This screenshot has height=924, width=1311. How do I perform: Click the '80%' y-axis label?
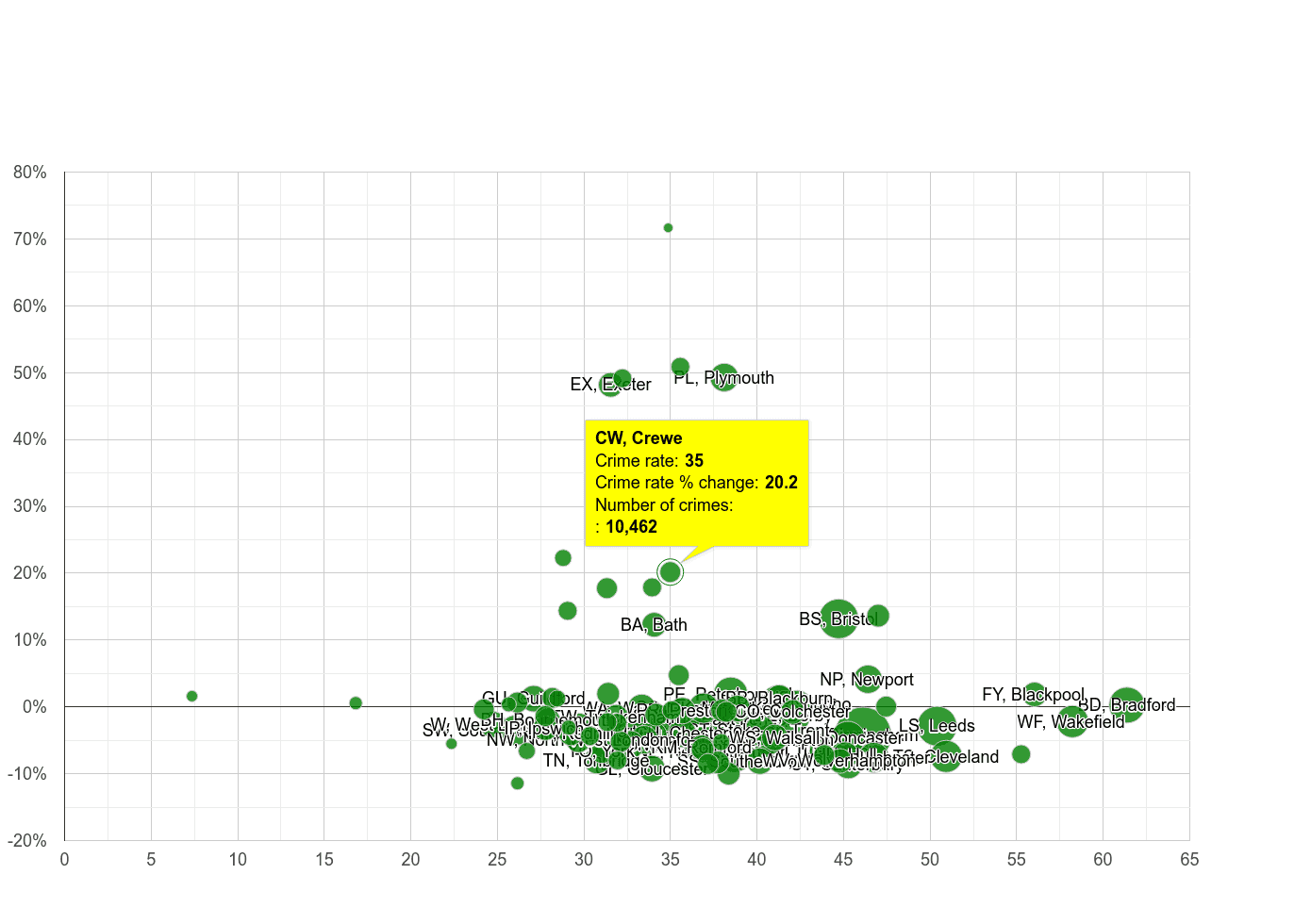click(x=30, y=173)
